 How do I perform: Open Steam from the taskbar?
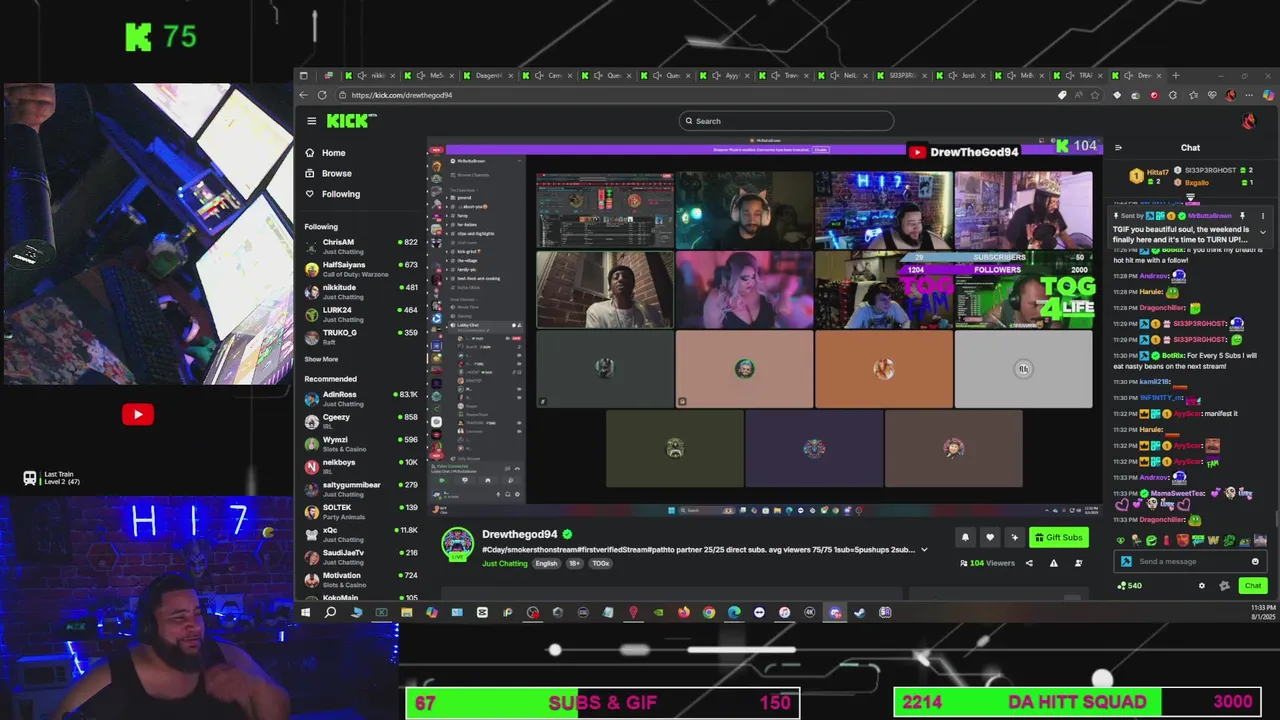pos(859,612)
